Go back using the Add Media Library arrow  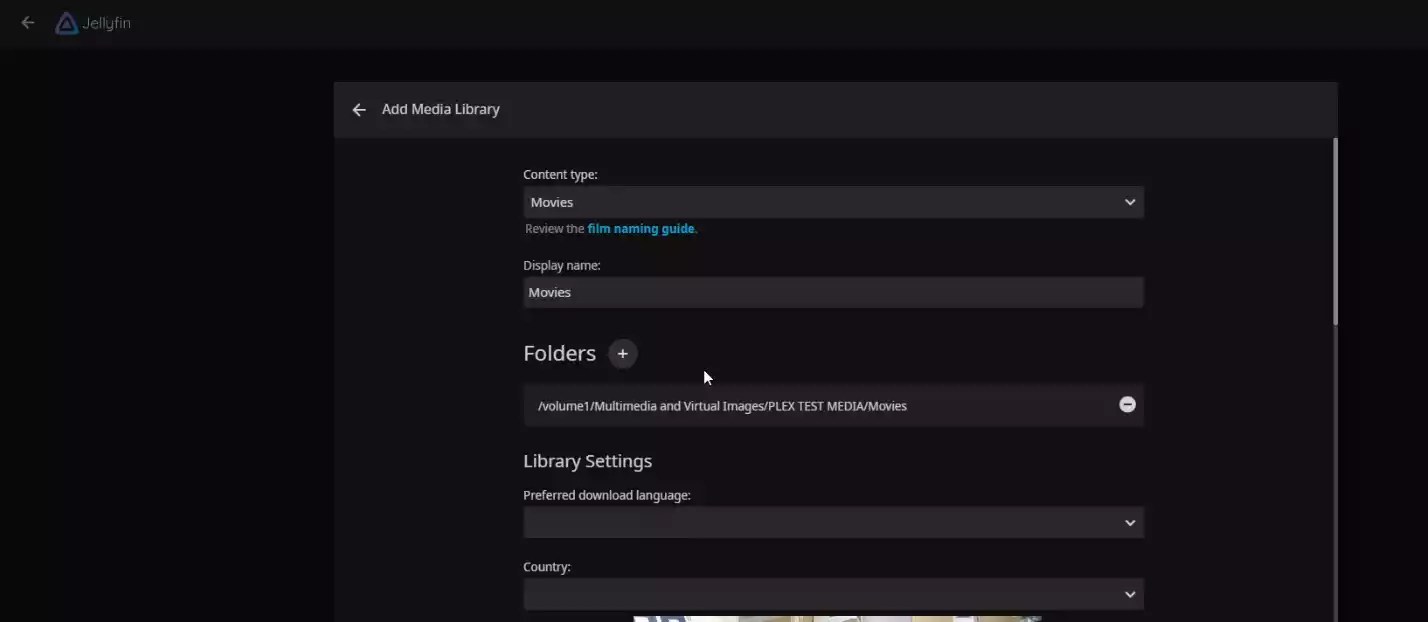coord(359,109)
